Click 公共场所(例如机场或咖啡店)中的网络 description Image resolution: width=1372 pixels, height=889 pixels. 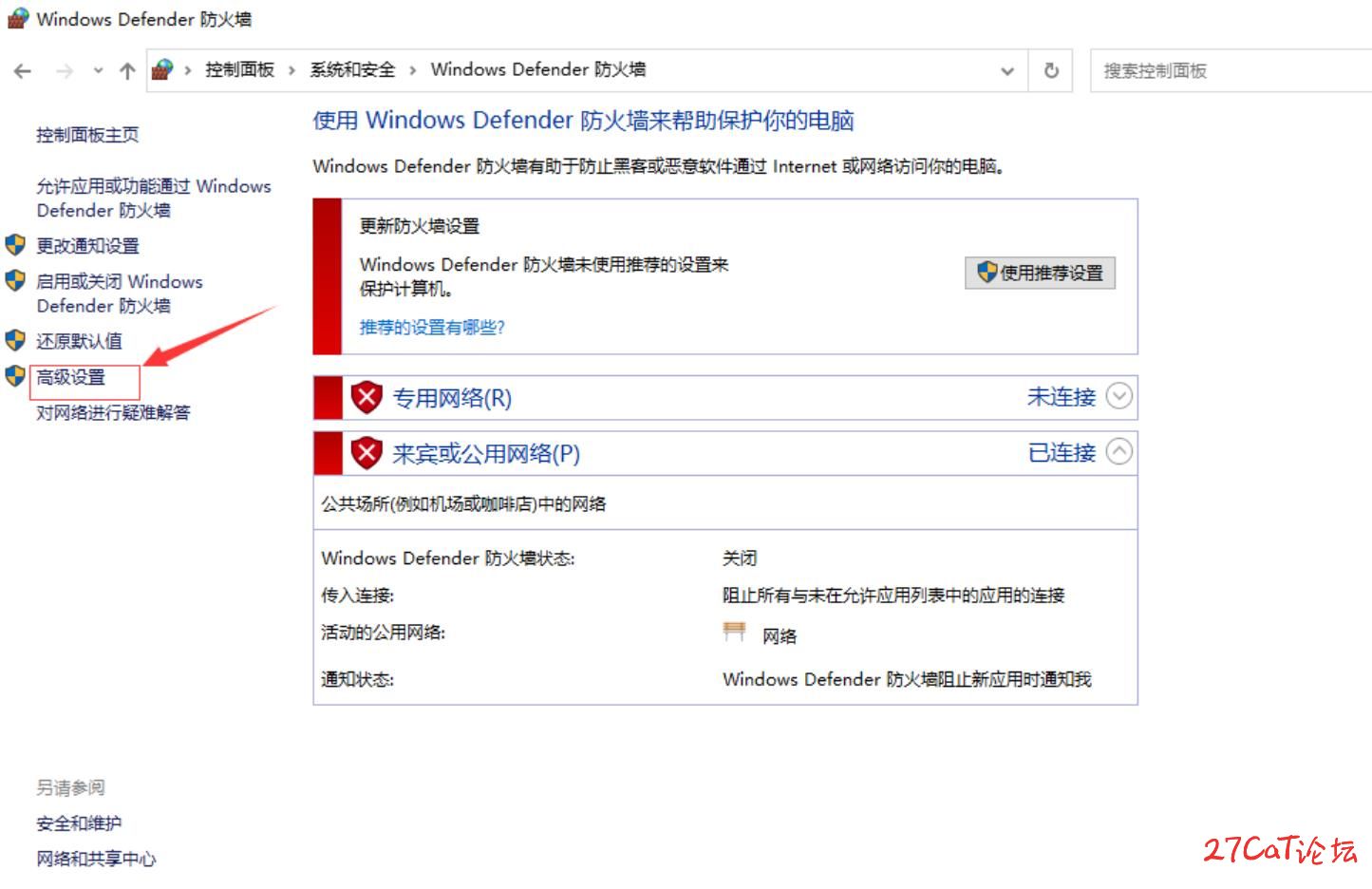tap(463, 504)
